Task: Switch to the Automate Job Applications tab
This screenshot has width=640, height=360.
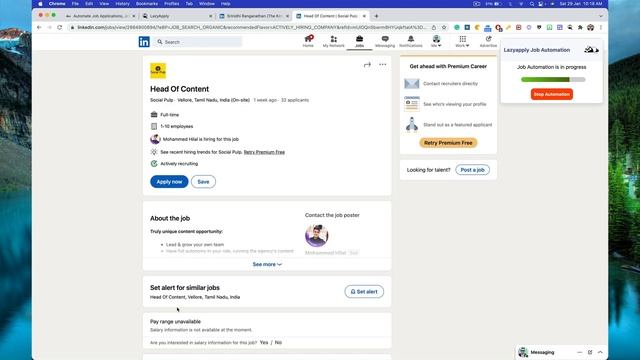Action: [x=100, y=16]
